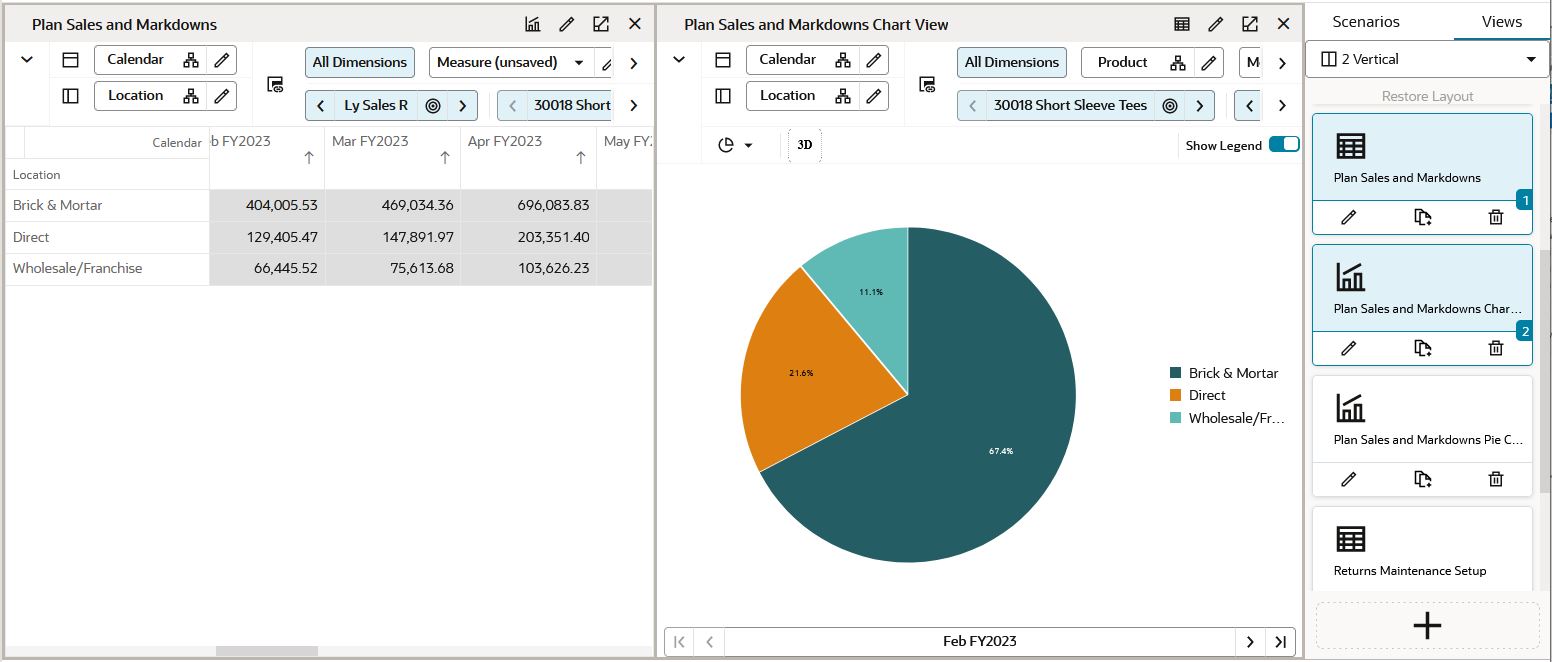Select Returns Maintenance Setup view card
The width and height of the screenshot is (1552, 662).
click(1422, 550)
